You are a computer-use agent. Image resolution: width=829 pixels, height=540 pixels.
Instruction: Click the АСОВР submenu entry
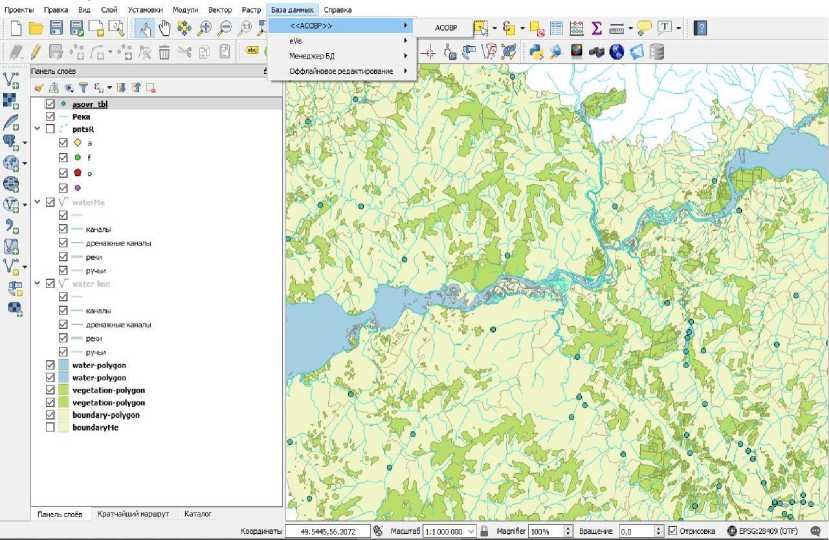(x=445, y=28)
